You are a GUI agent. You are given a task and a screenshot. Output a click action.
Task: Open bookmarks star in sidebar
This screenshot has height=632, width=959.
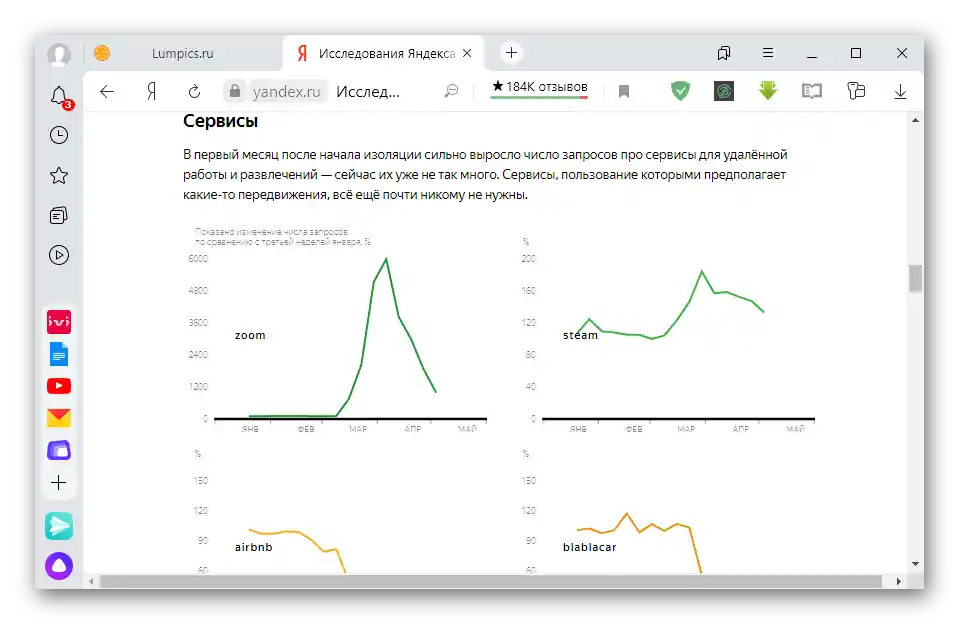pos(59,176)
